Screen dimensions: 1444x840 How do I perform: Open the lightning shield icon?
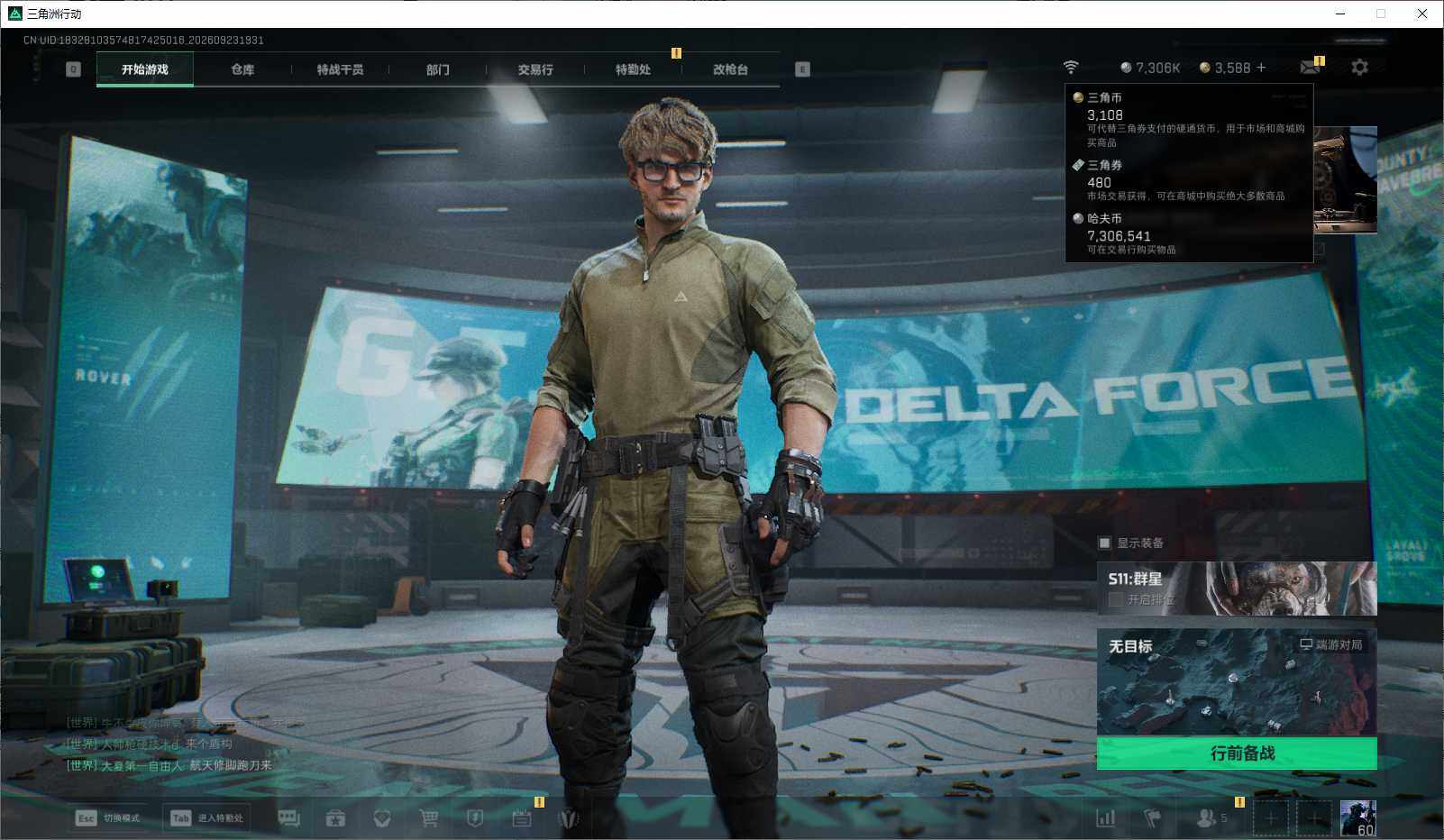point(475,818)
